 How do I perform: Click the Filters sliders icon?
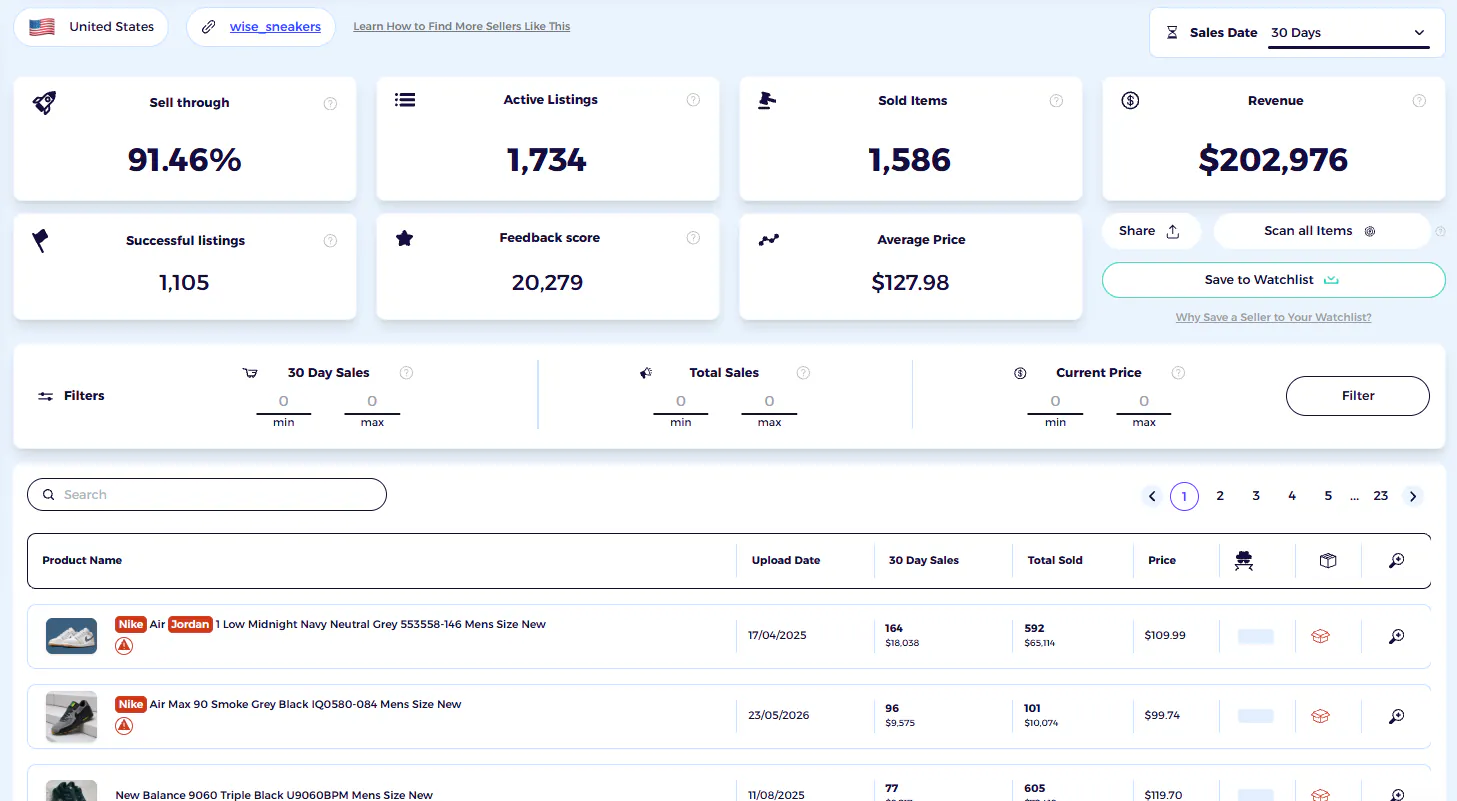point(46,396)
